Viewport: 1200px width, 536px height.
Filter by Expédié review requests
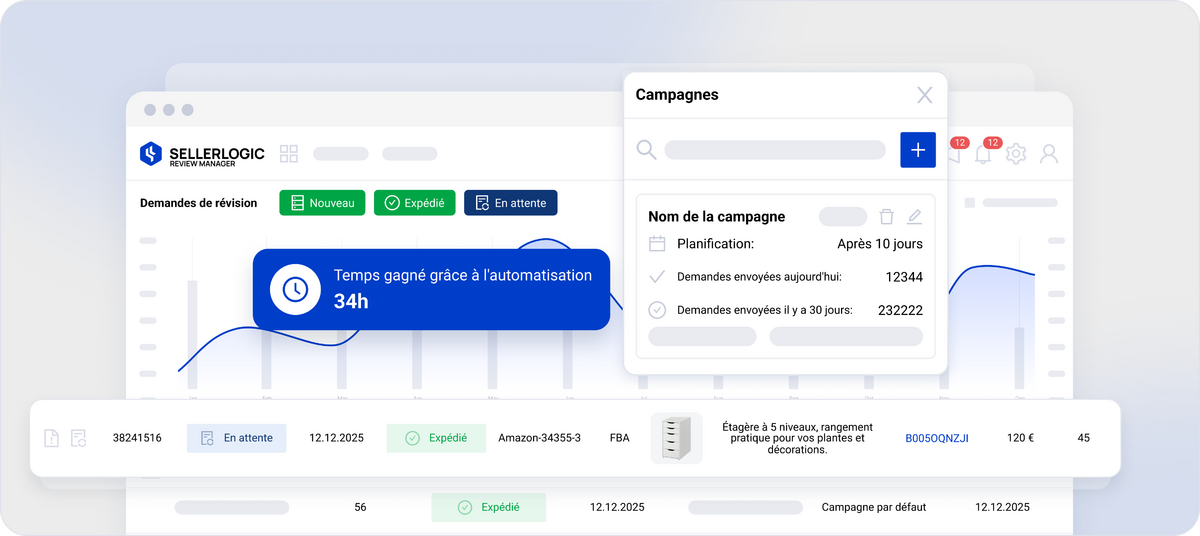pyautogui.click(x=415, y=203)
